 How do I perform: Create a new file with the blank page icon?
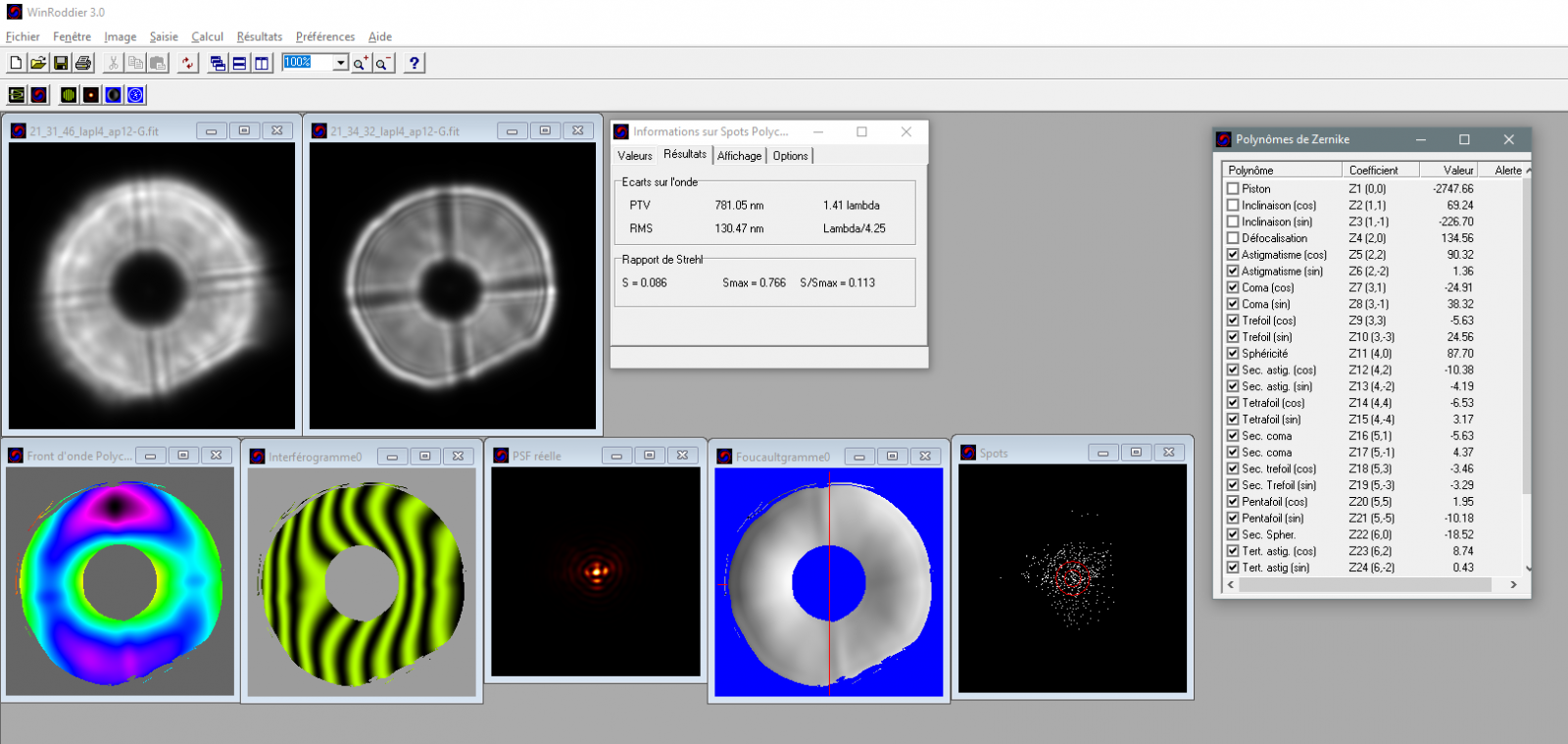coord(16,63)
